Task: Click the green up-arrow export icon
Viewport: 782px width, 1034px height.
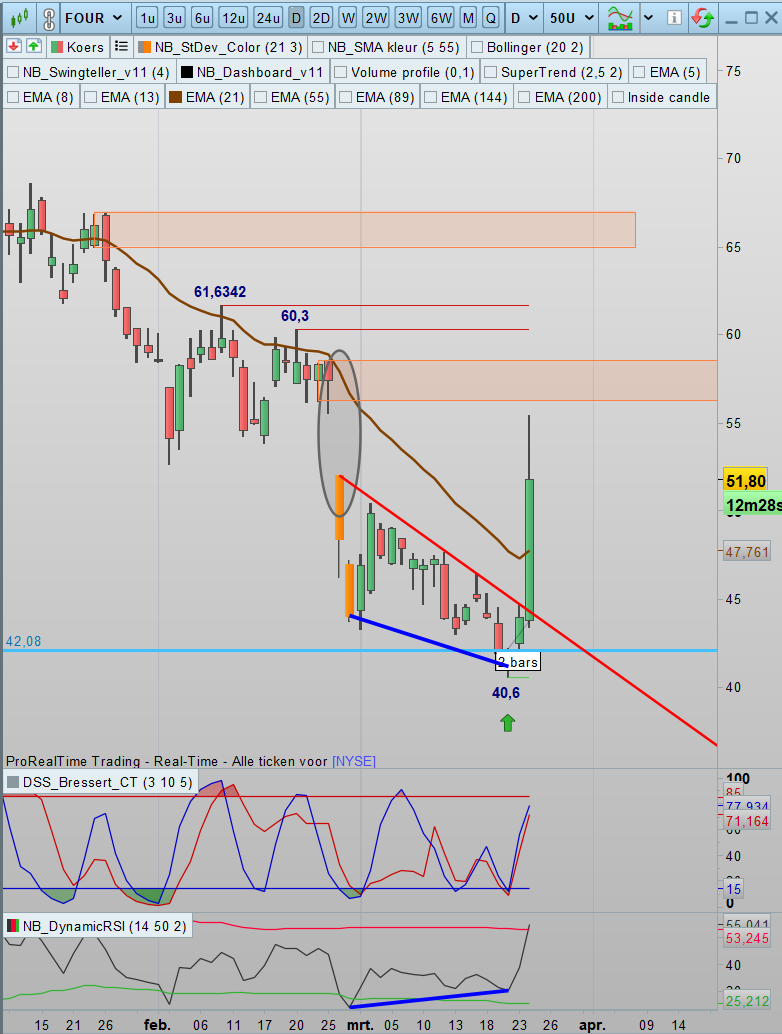Action: click(x=34, y=46)
